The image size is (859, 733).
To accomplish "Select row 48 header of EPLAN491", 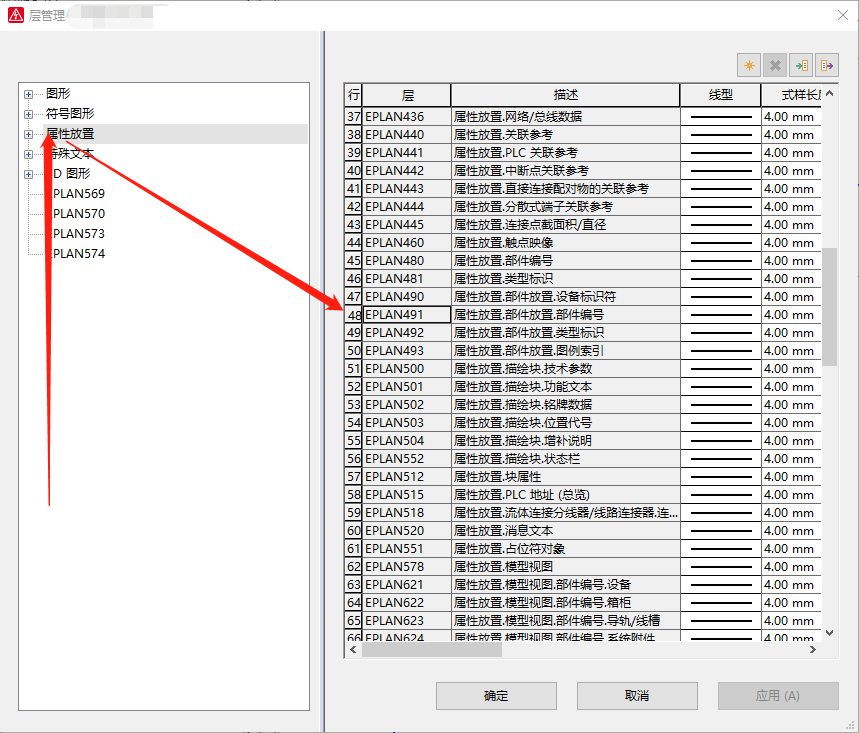I will coord(353,315).
